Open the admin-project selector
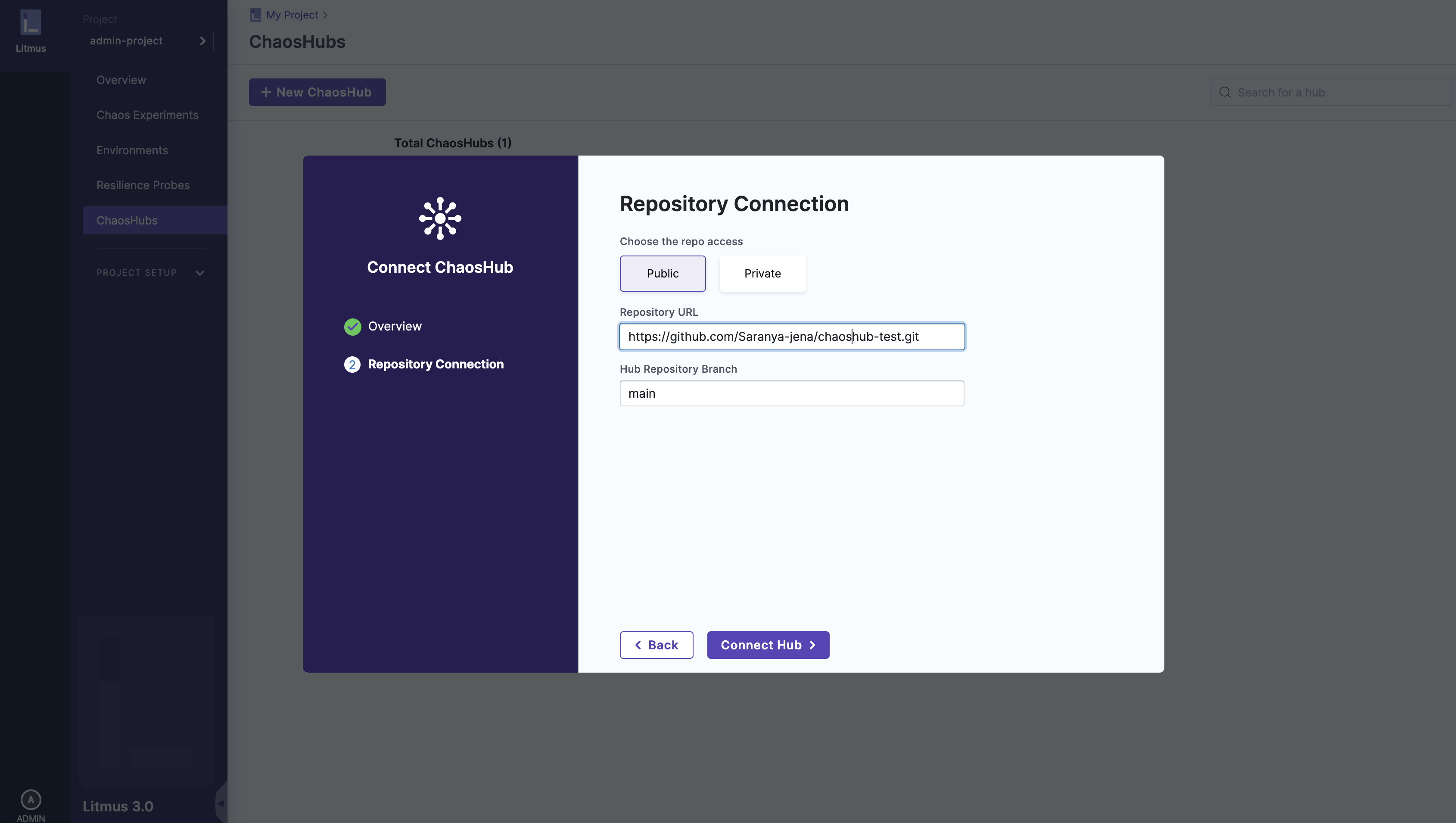The height and width of the screenshot is (823, 1456). [x=147, y=41]
